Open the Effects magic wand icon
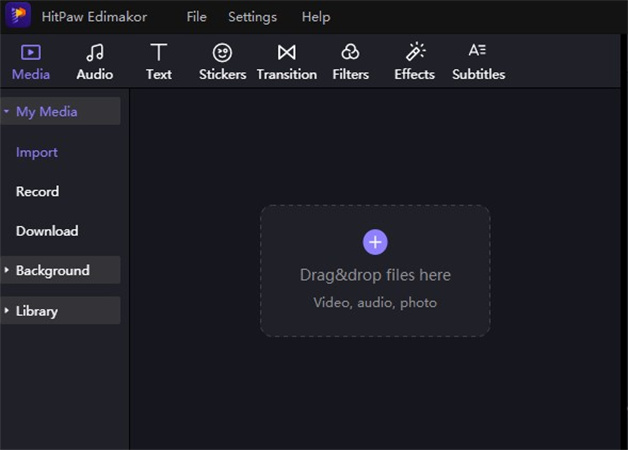Screen dimensions: 628x450 (x=414, y=53)
